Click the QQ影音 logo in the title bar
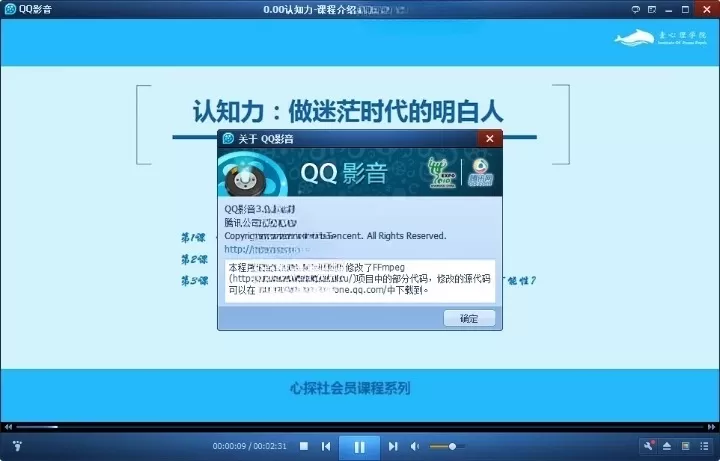The width and height of the screenshot is (720, 461). pyautogui.click(x=10, y=9)
